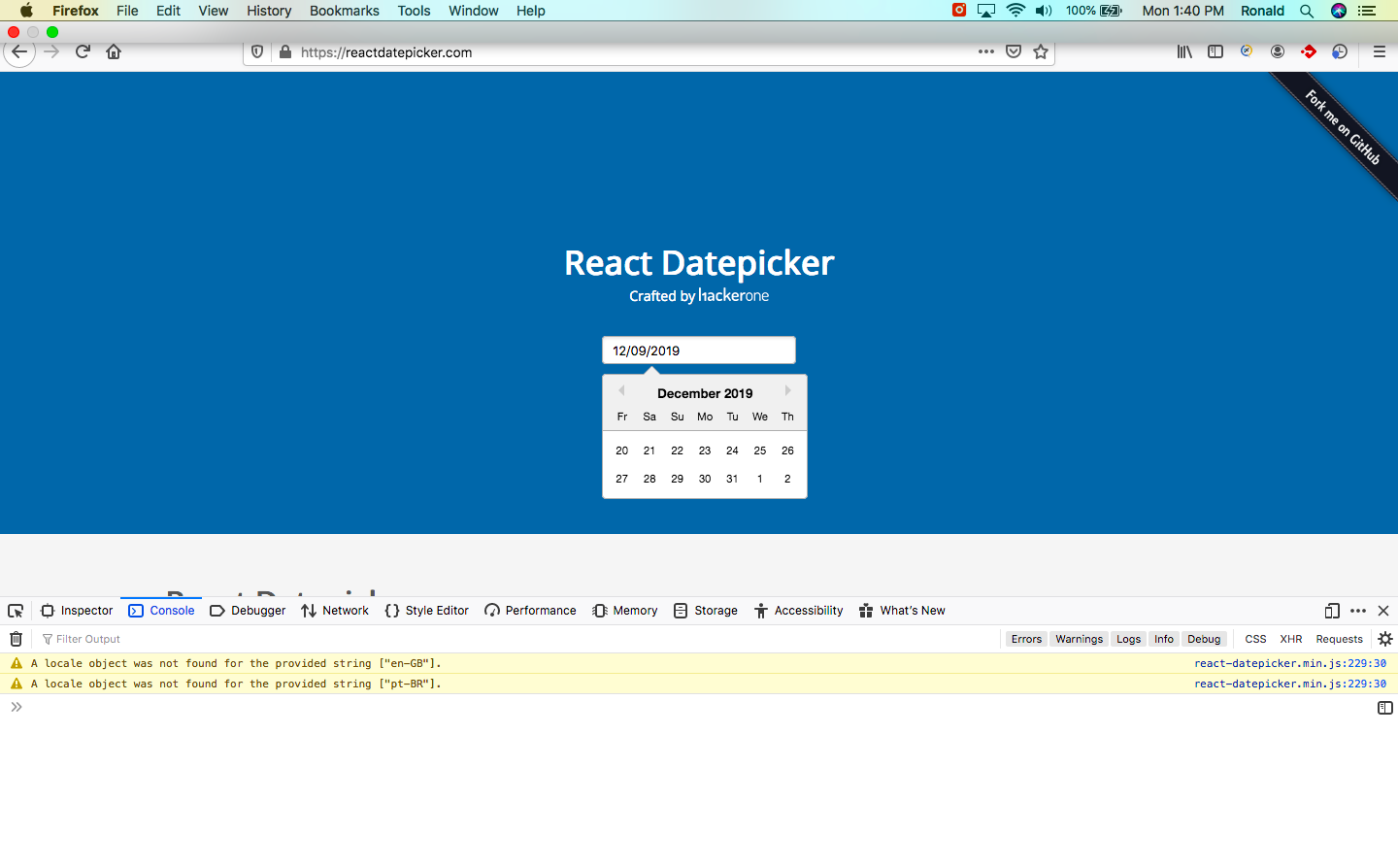Go to previous month in datepicker

621,390
